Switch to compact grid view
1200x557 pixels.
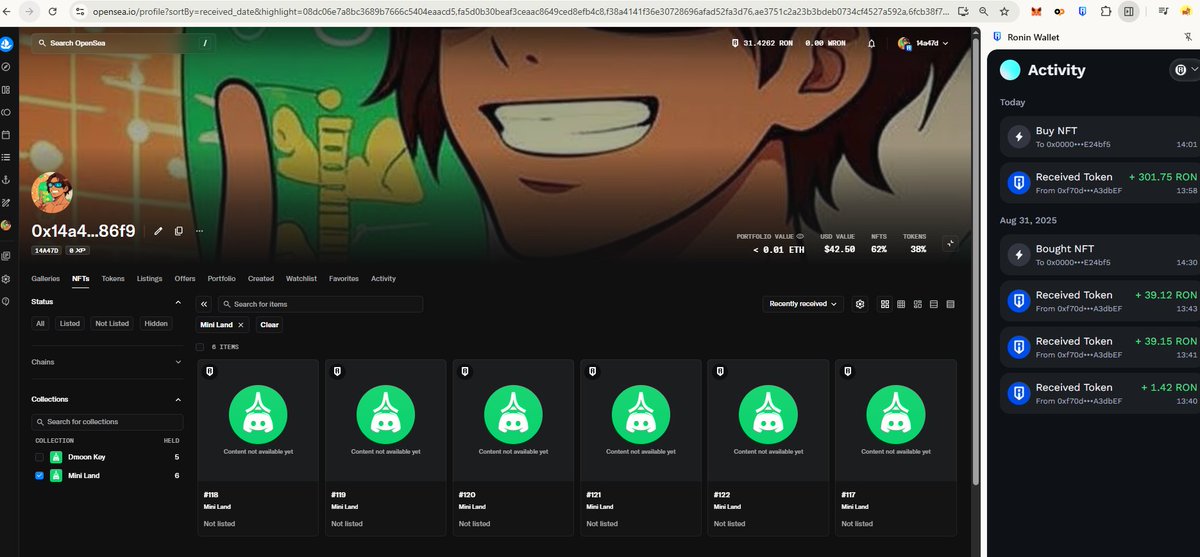(x=901, y=304)
